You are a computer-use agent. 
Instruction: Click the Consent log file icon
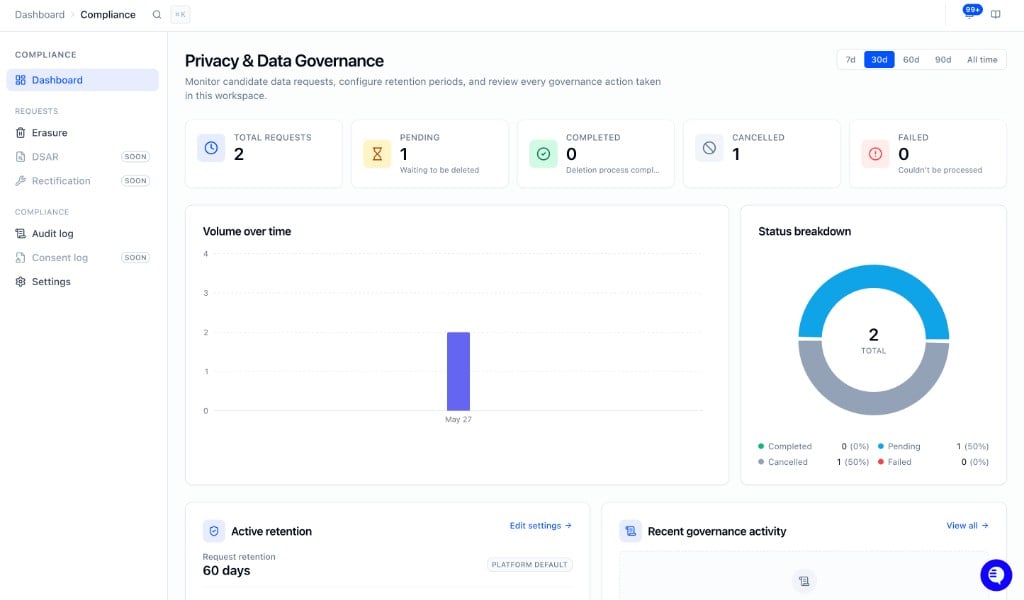20,257
